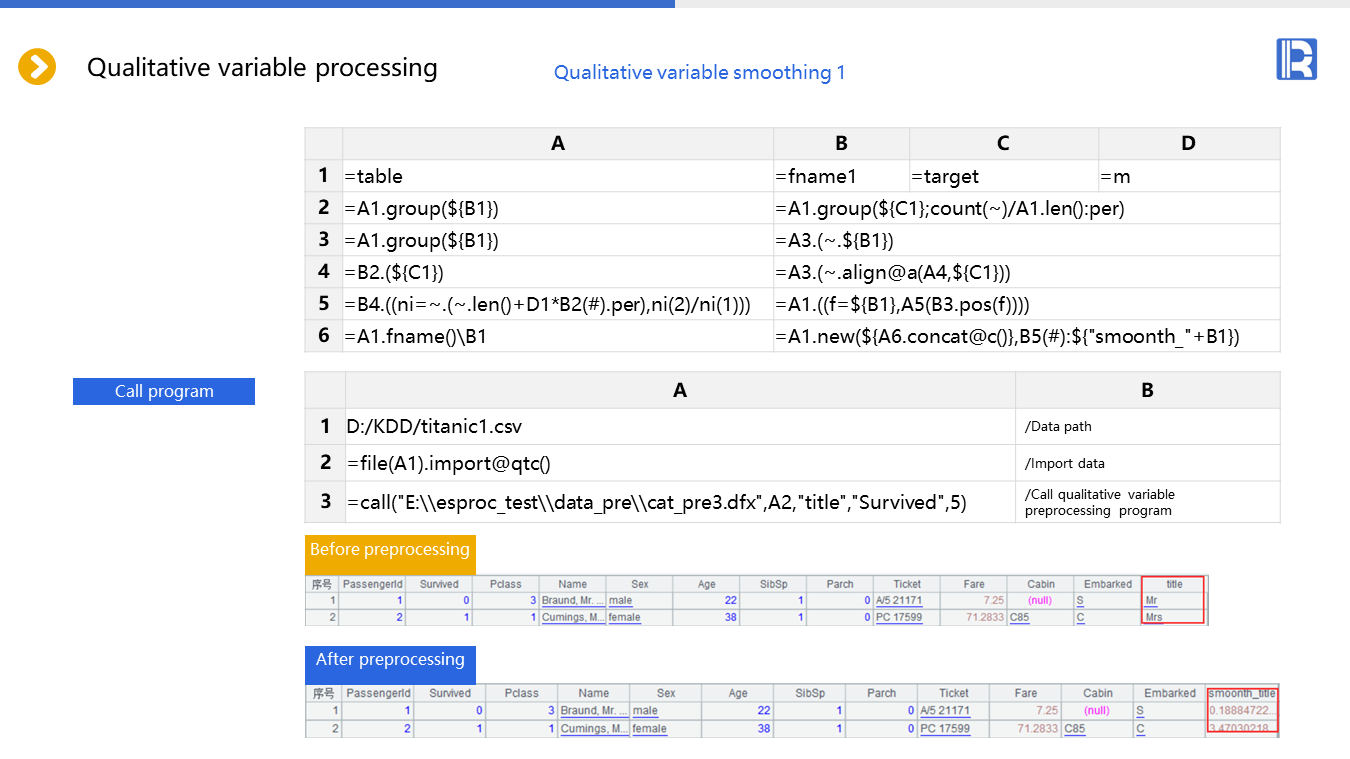The image size is (1350, 759).
Task: Select the orange Before preprocessing label
Action: 390,550
